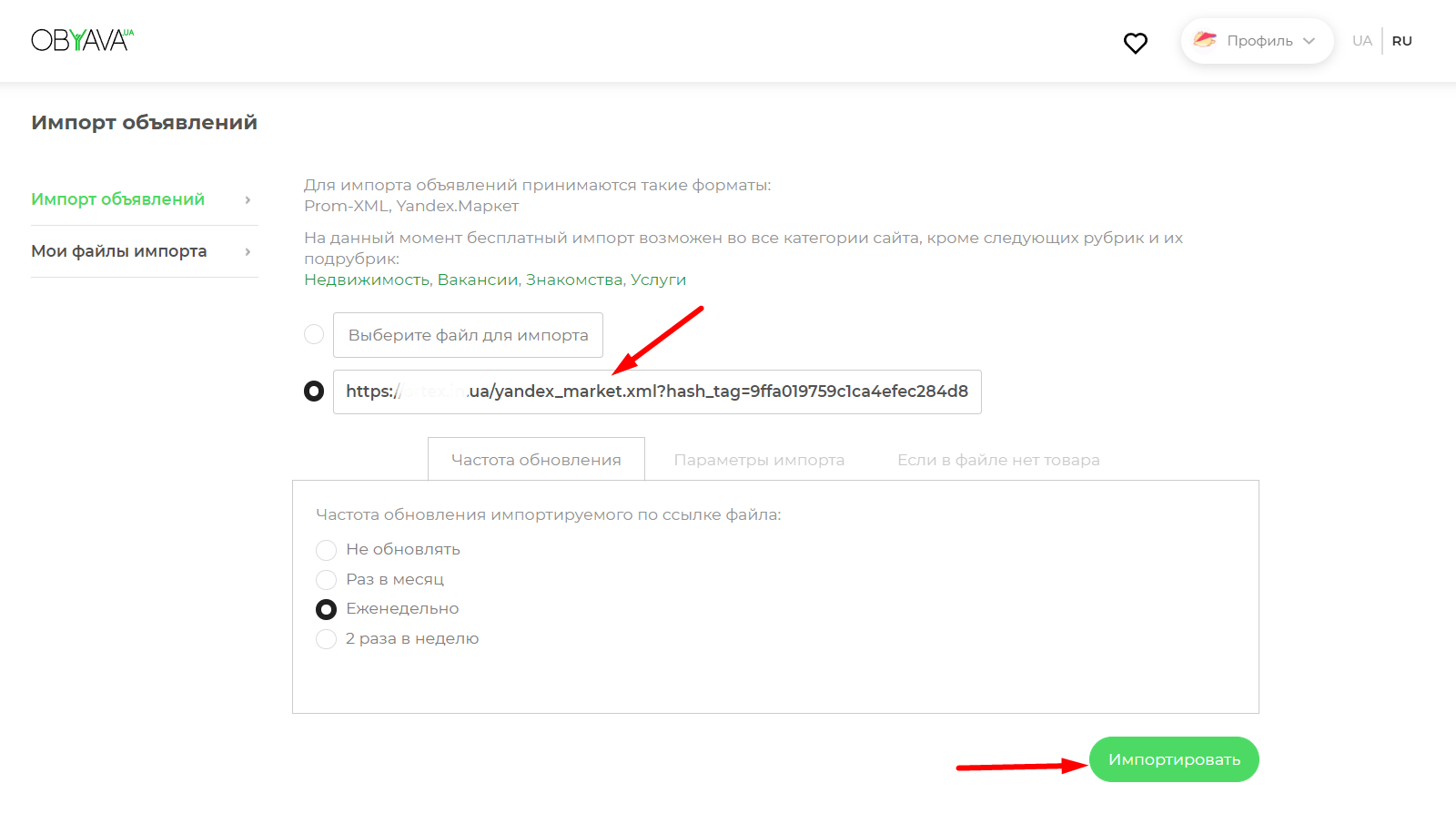Select 2 раза в неделю frequency

point(326,639)
